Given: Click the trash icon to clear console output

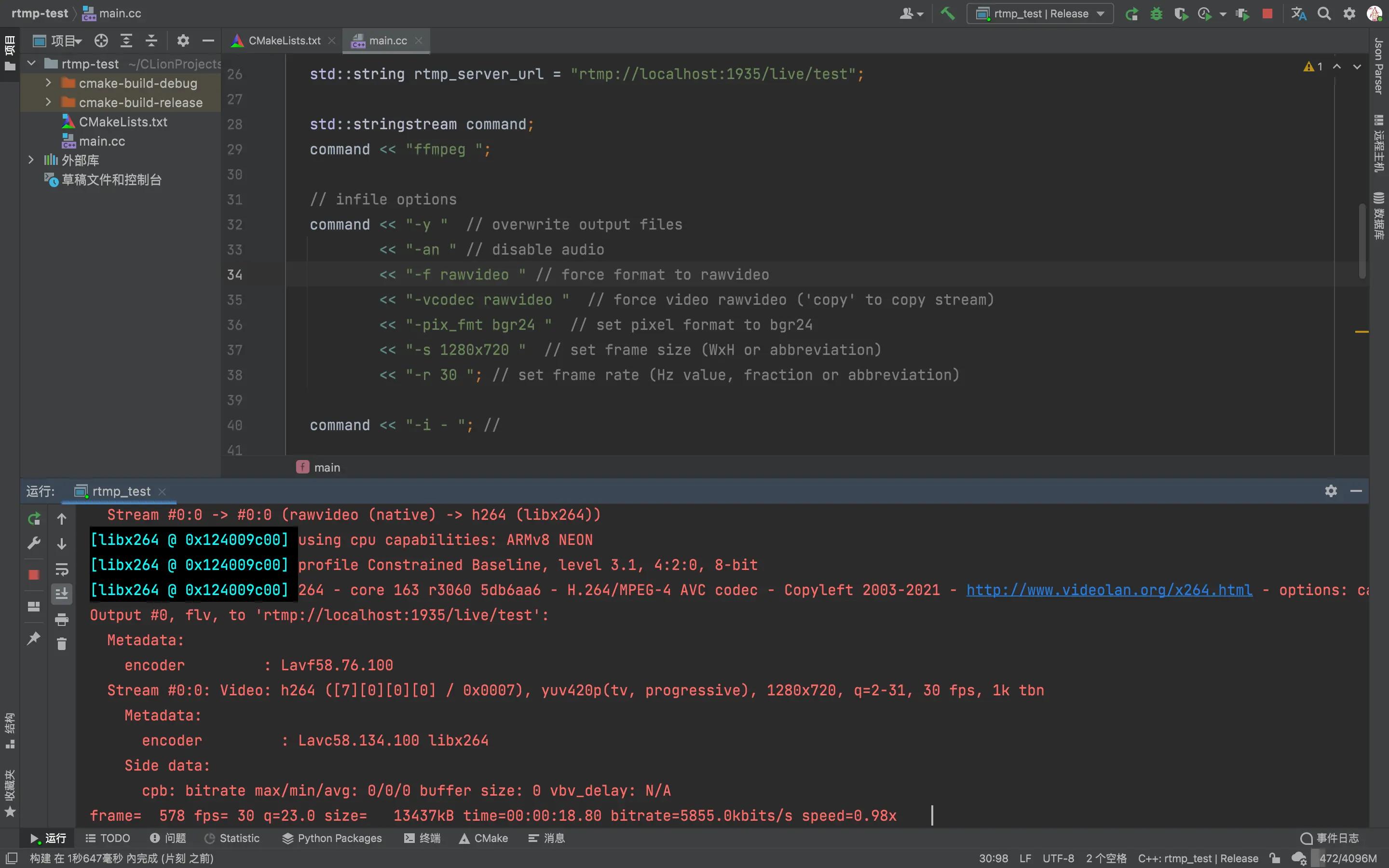Looking at the screenshot, I should click(x=61, y=644).
